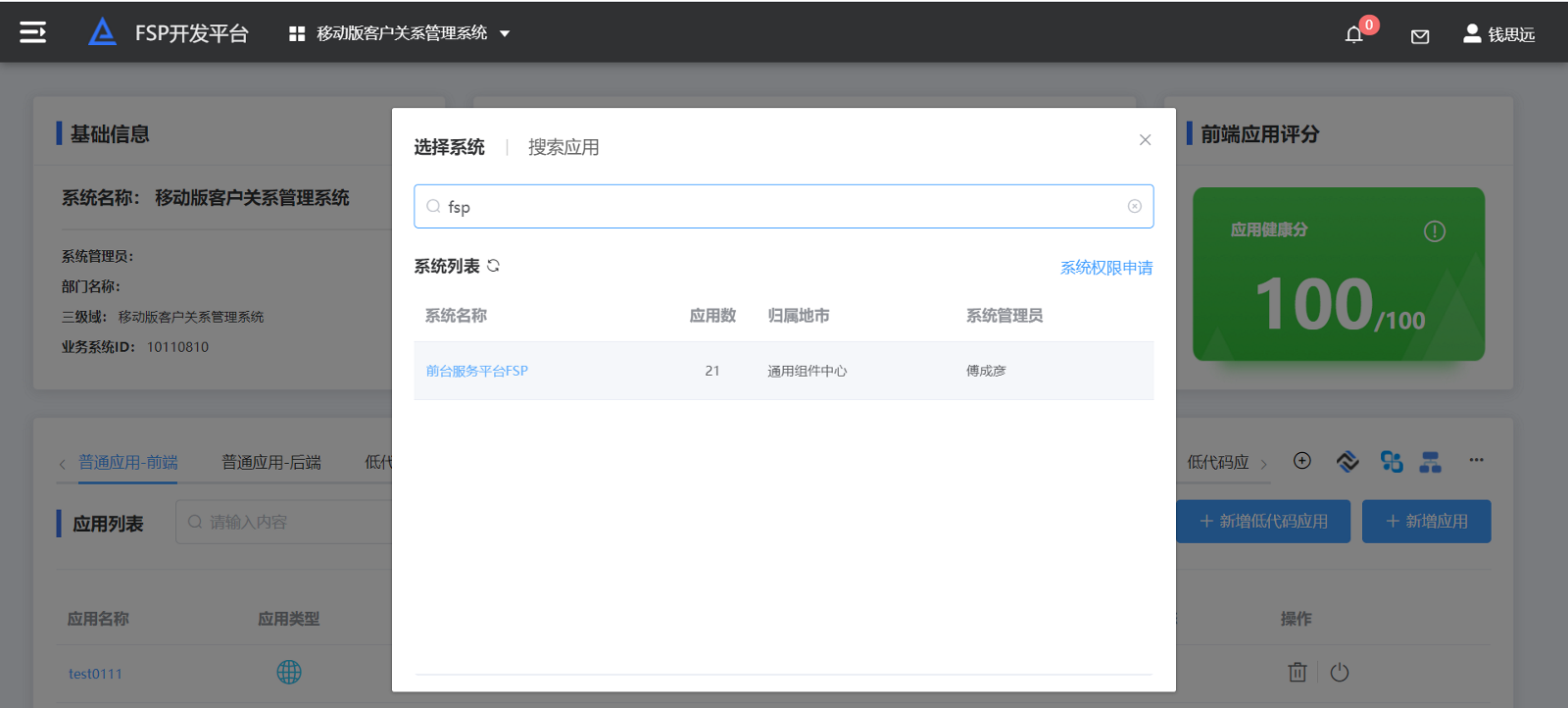Click the magnifier icon in search box
1568x708 pixels.
tap(433, 206)
